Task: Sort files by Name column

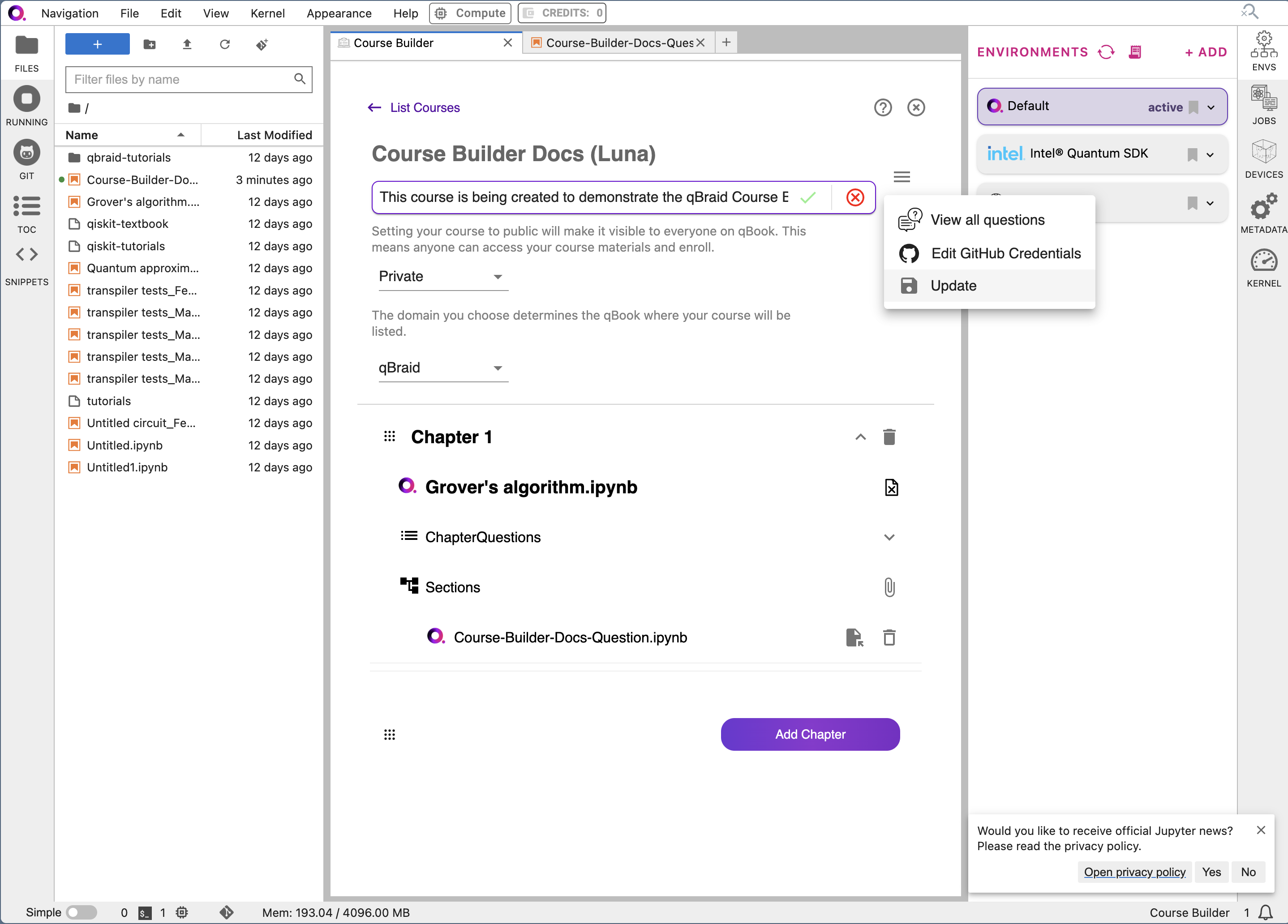Action: pyautogui.click(x=127, y=135)
